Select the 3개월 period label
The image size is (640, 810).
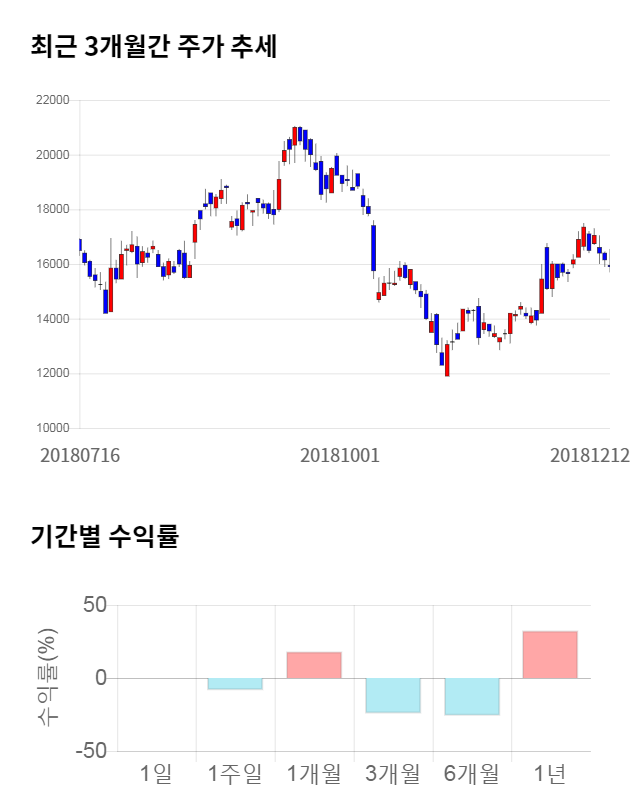[393, 773]
